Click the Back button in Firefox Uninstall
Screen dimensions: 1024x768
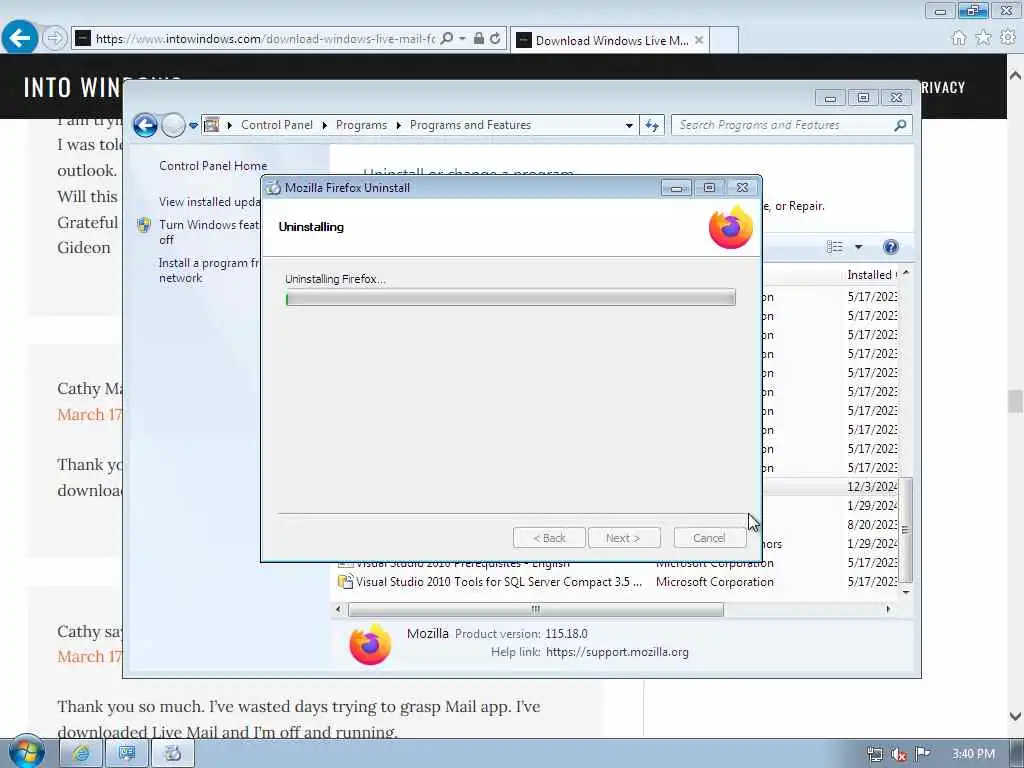click(x=549, y=538)
